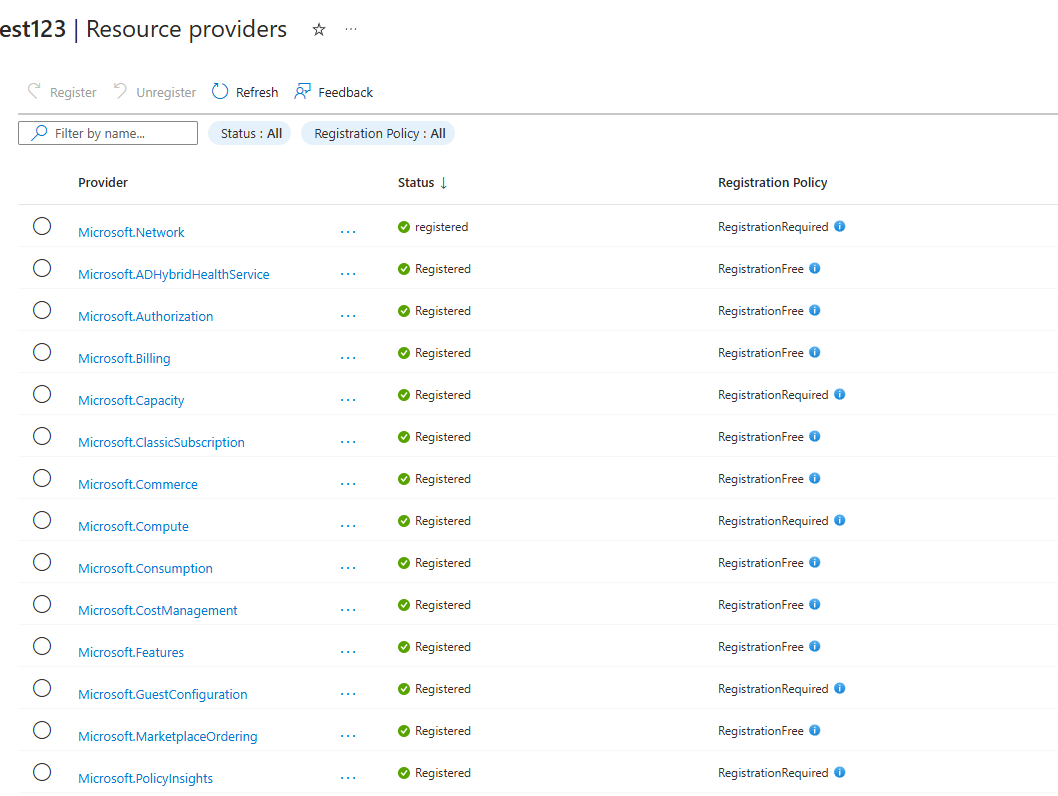Open the ellipsis menu for Microsoft.Network
The width and height of the screenshot is (1058, 796).
(348, 232)
